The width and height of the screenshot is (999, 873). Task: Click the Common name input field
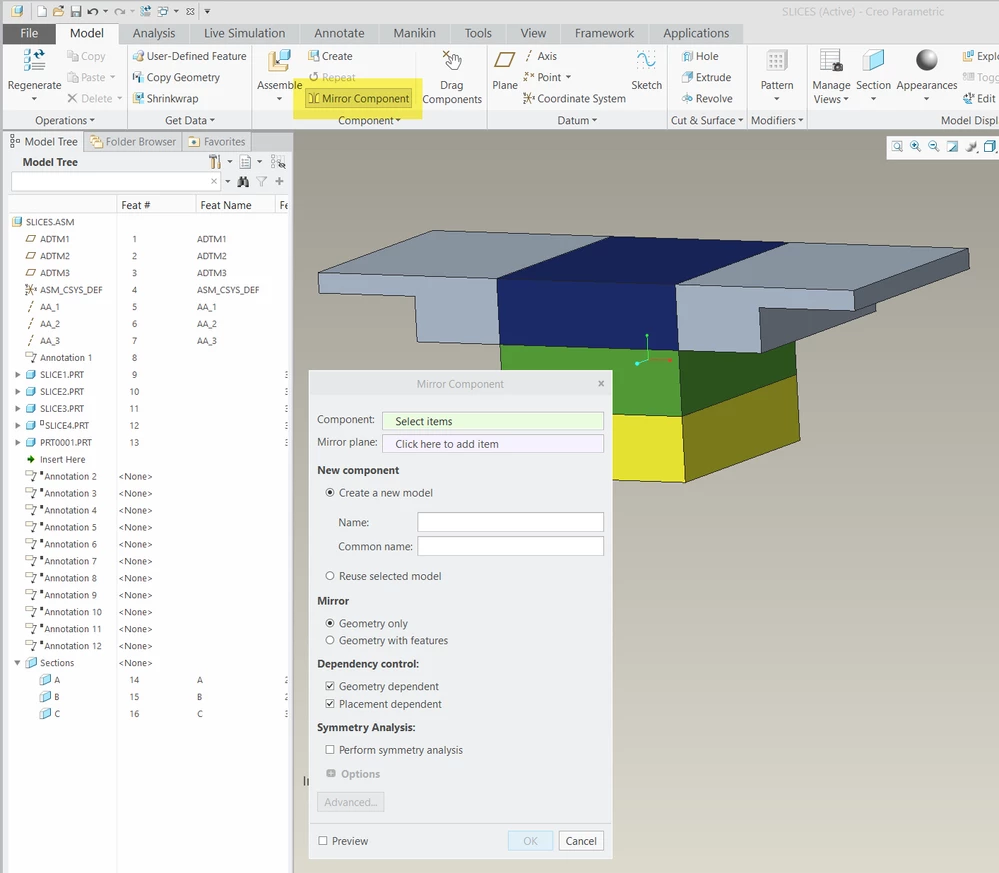[x=510, y=546]
